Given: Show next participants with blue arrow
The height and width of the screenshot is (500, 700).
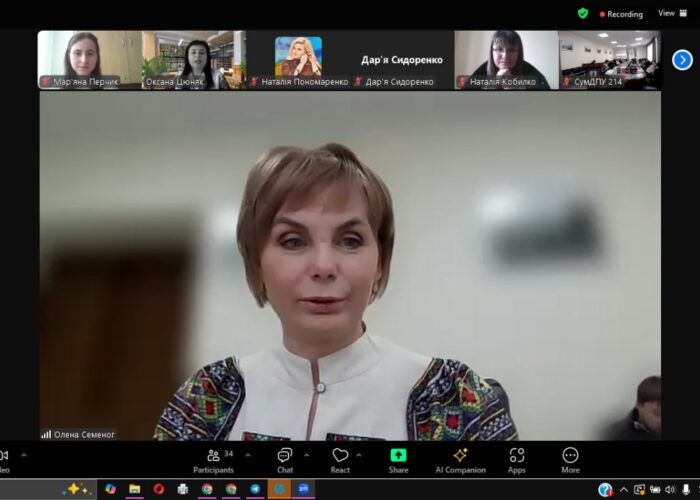Looking at the screenshot, I should click(x=682, y=60).
